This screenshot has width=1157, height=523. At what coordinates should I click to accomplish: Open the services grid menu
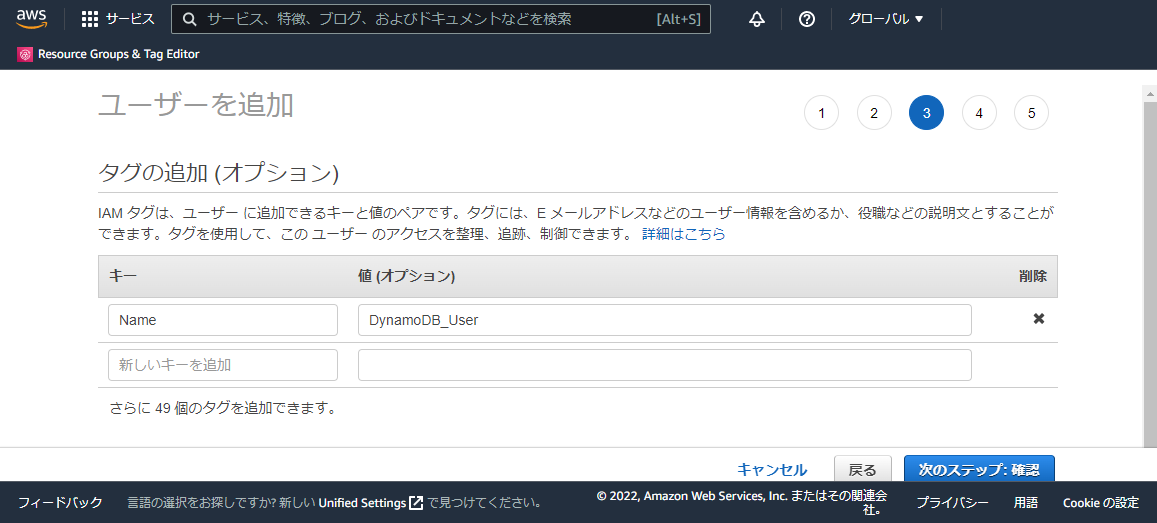90,19
